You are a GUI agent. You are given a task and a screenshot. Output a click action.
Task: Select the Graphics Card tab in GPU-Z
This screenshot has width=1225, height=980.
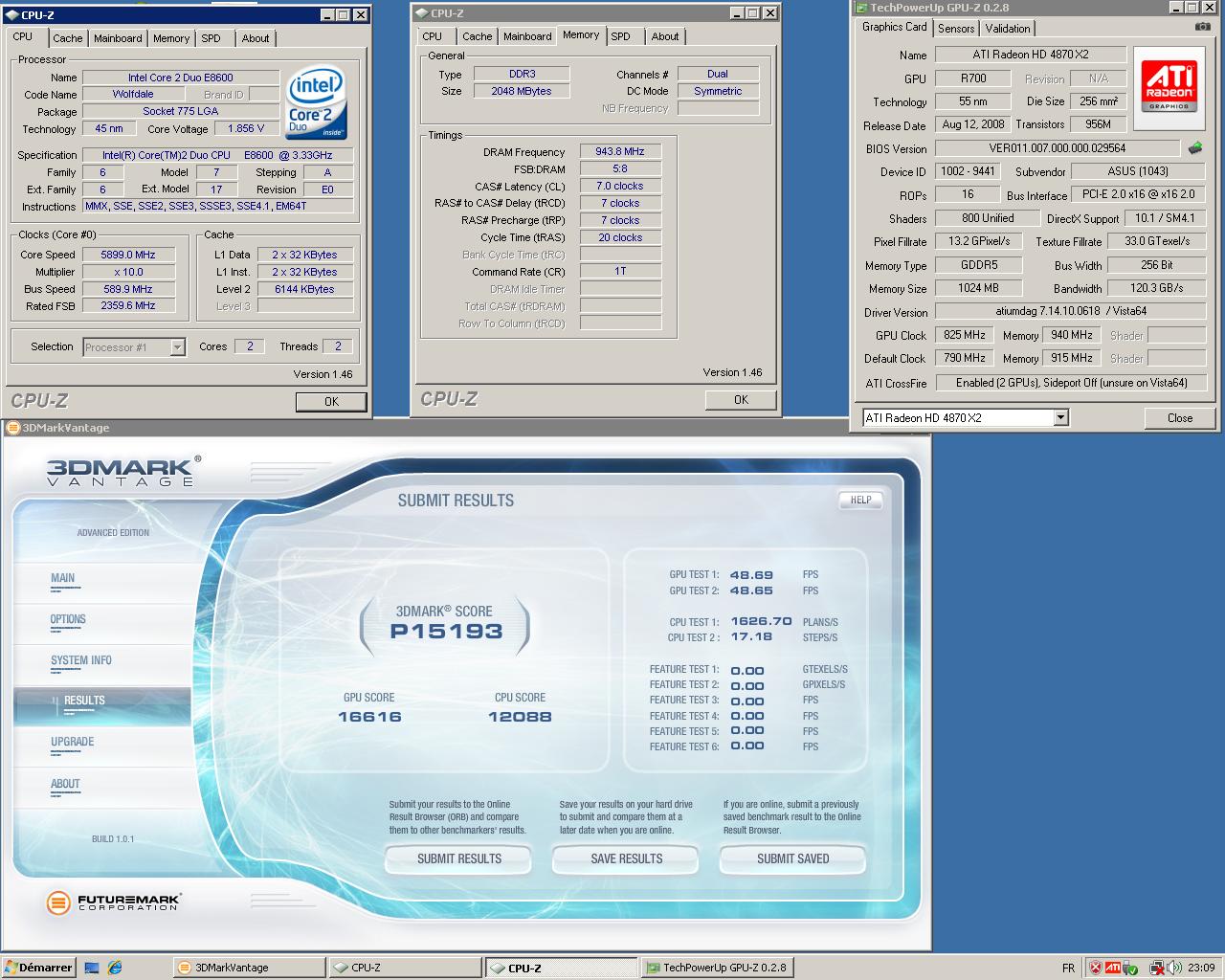894,27
